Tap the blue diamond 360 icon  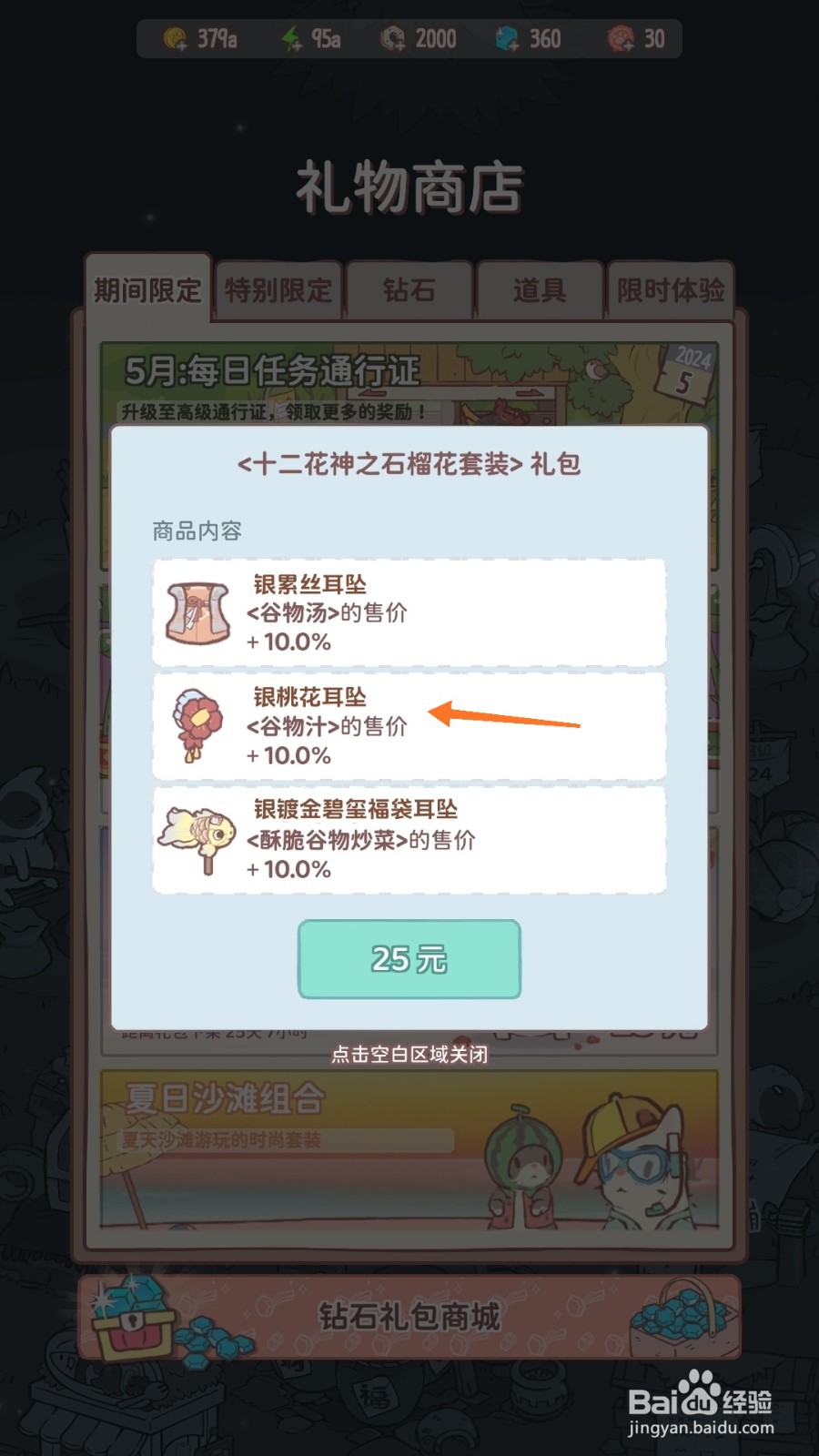coord(507,39)
